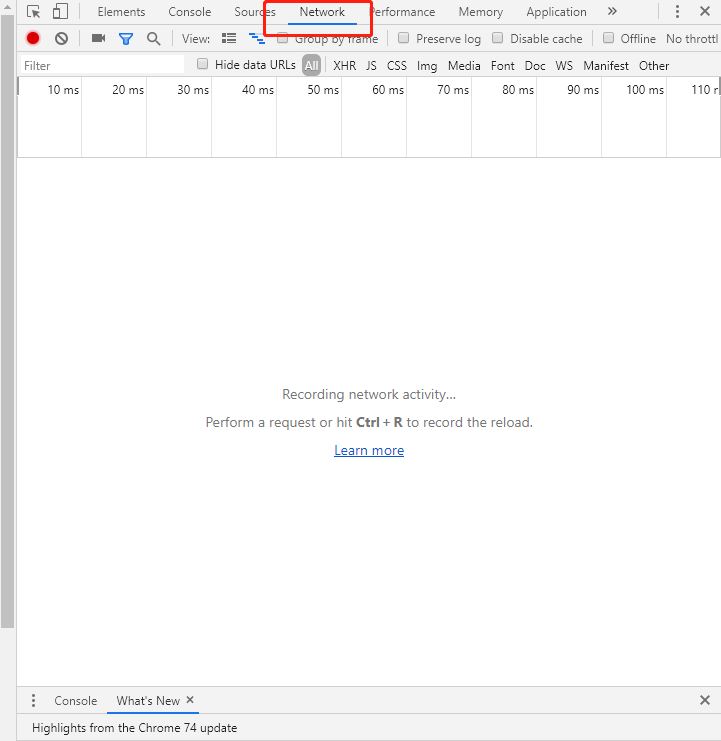Stop recording with the red record button
The width and height of the screenshot is (721, 741).
[33, 38]
